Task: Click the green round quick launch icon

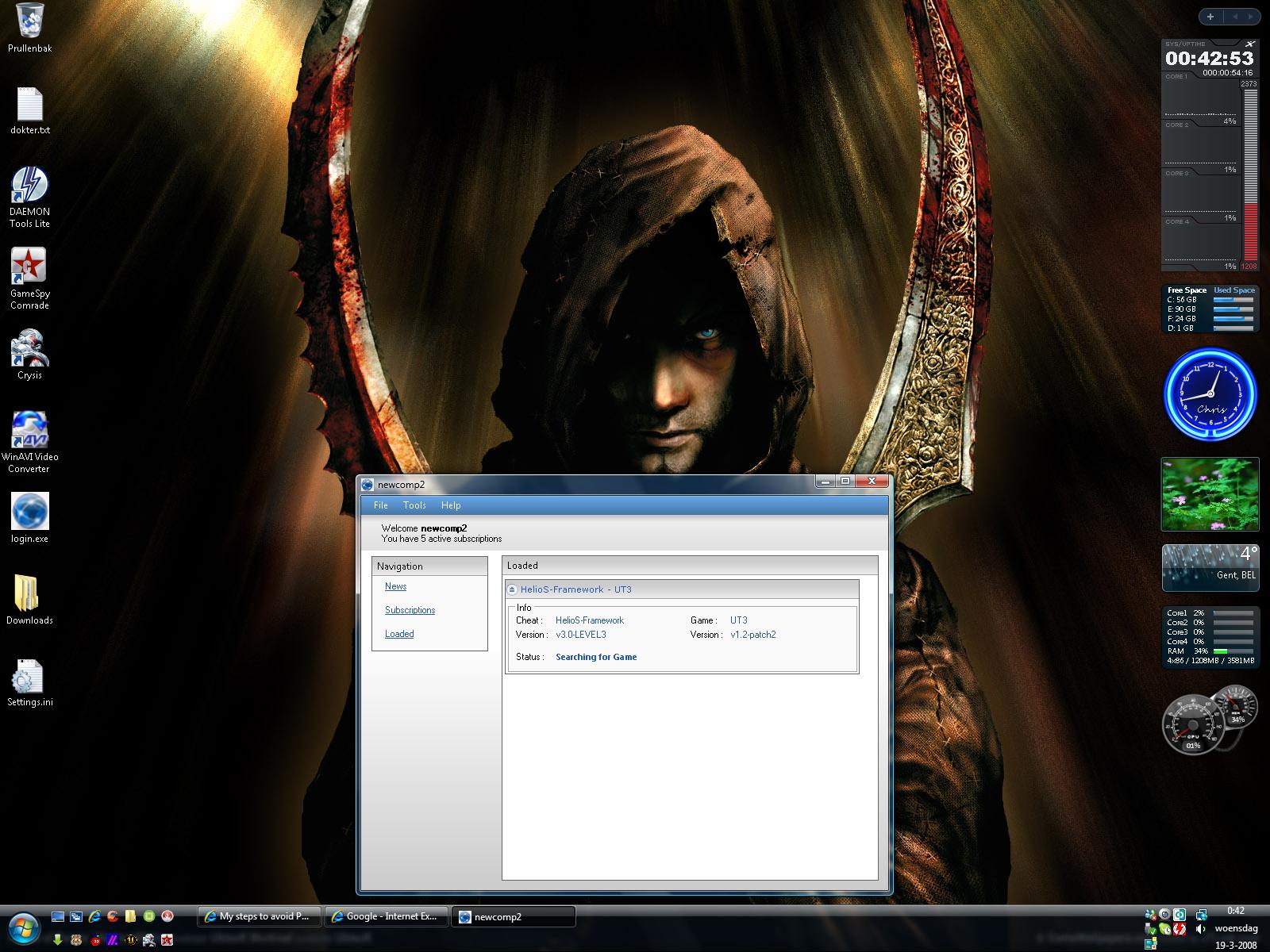Action: 149,916
